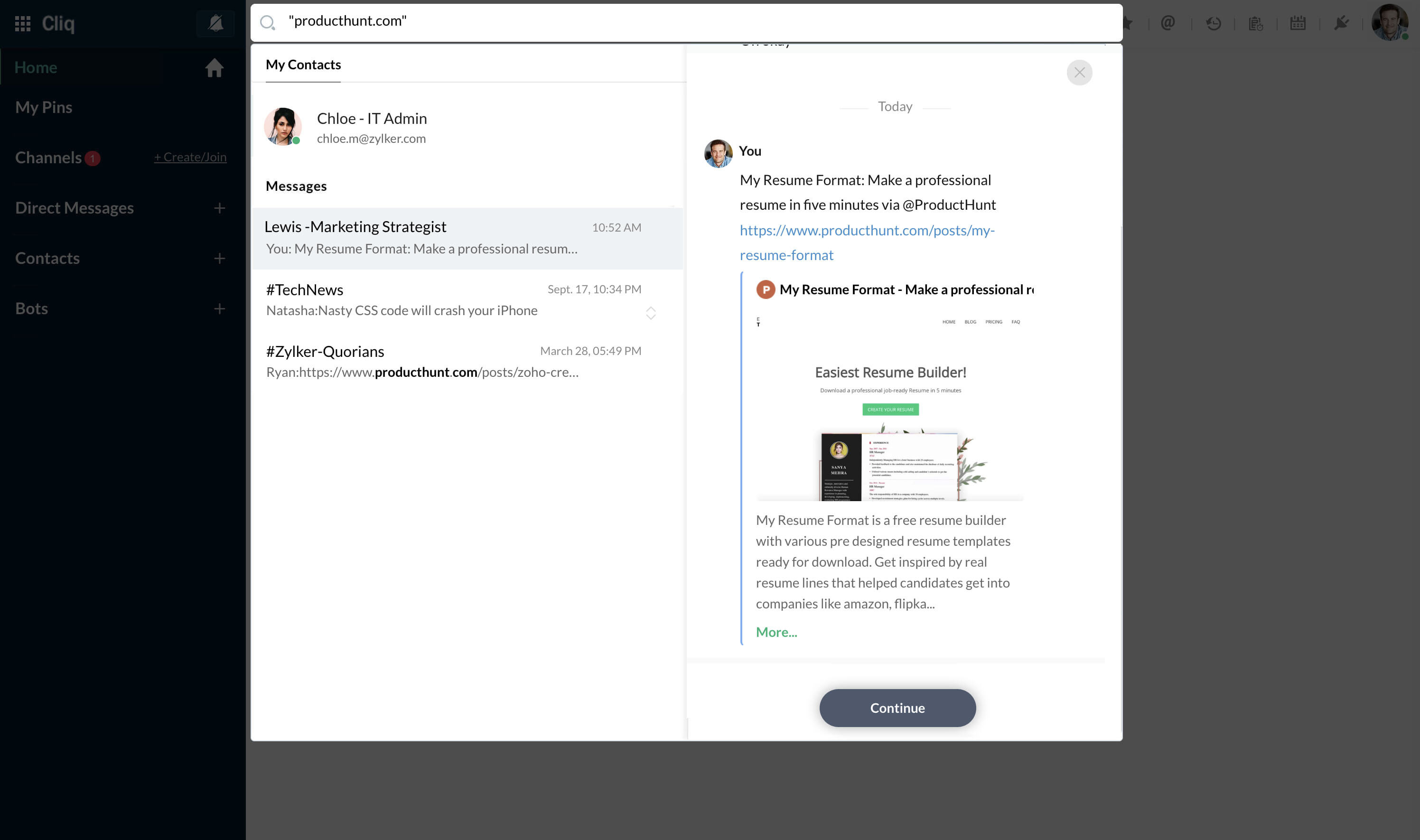
Task: Open integrations plug icon
Action: (x=1341, y=23)
